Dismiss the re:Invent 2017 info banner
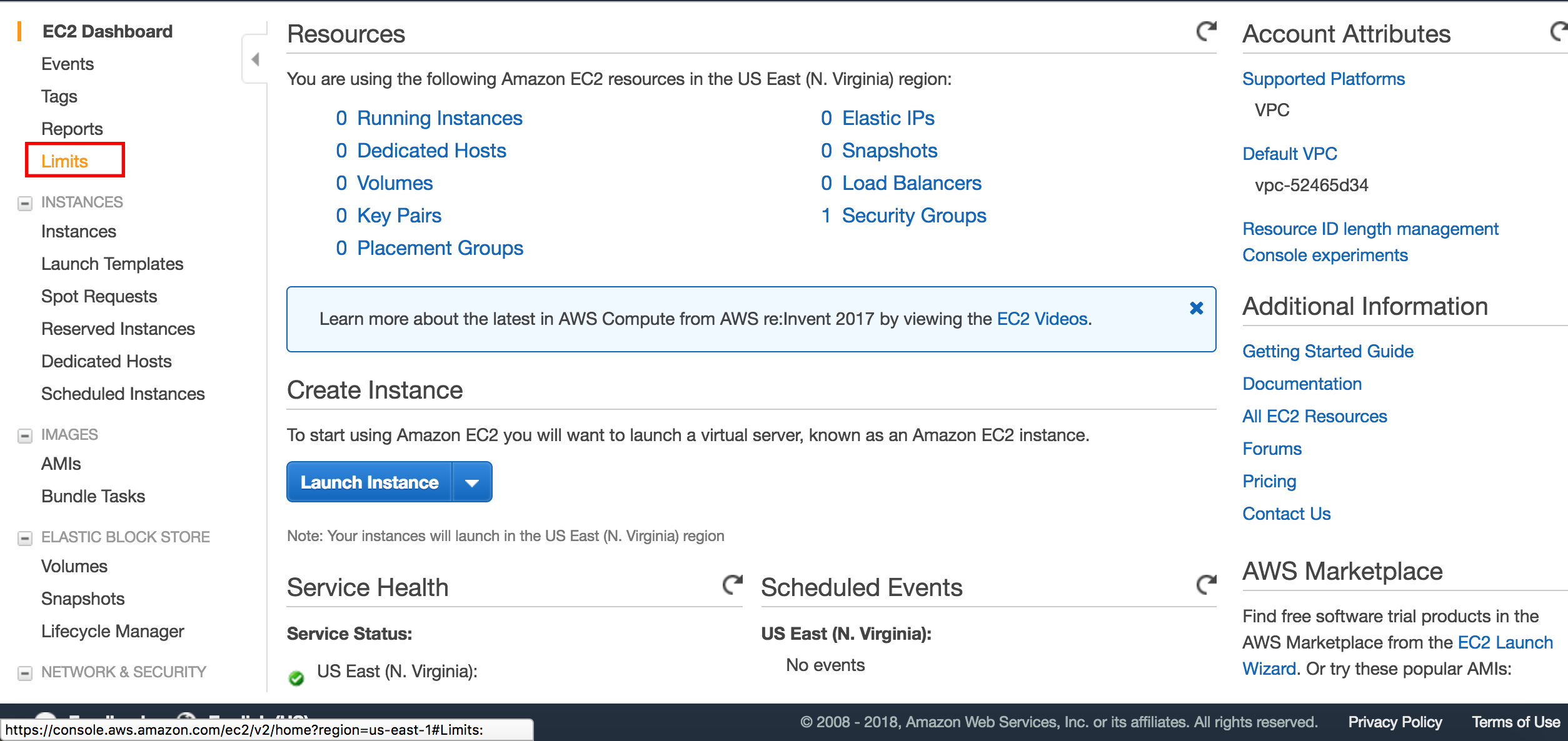The width and height of the screenshot is (1568, 741). [x=1196, y=308]
